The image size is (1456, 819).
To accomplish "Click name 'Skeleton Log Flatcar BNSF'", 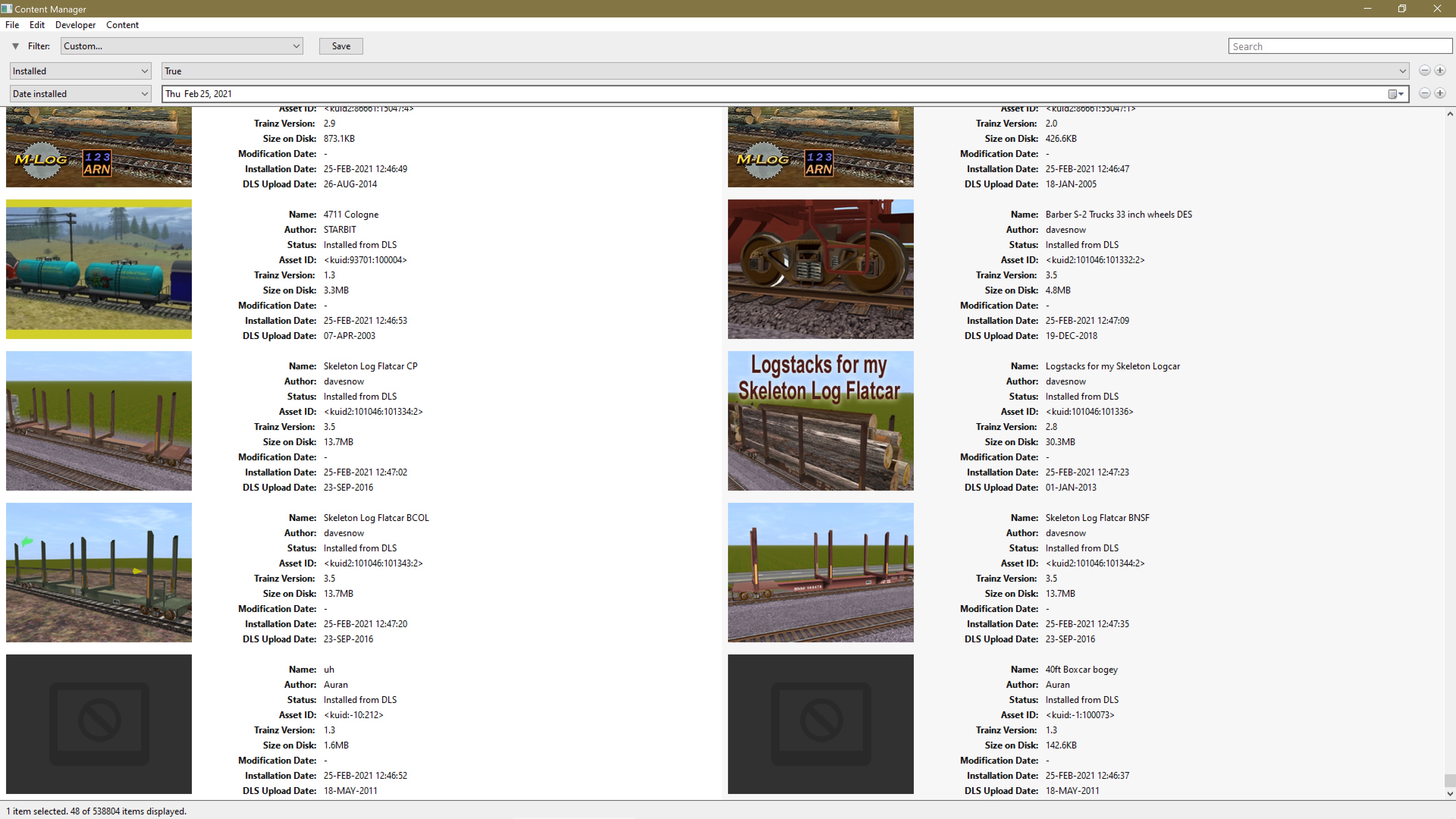I will (1097, 518).
